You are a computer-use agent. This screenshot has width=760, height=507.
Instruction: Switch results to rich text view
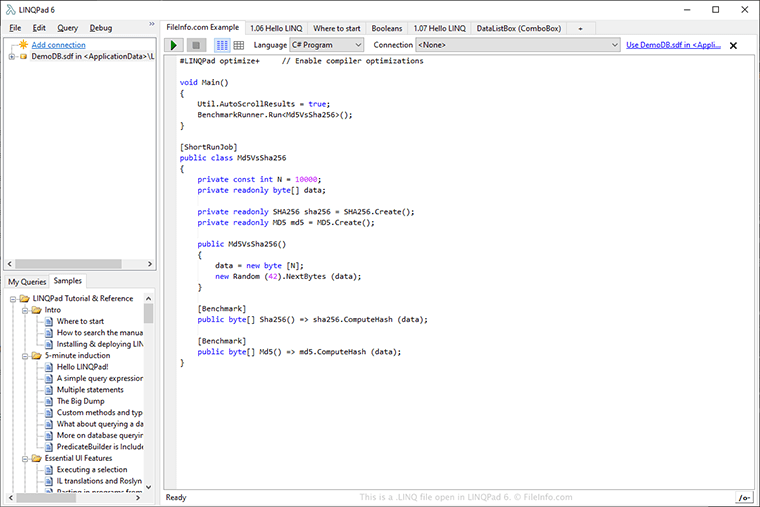click(222, 45)
